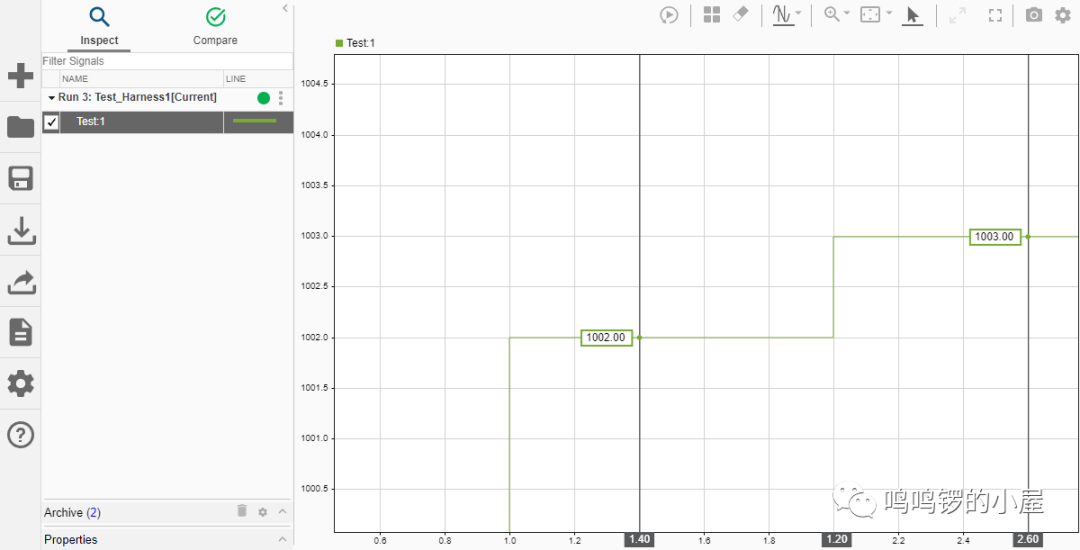Select the pointer arrow tool
Image resolution: width=1080 pixels, height=550 pixels.
click(x=912, y=16)
